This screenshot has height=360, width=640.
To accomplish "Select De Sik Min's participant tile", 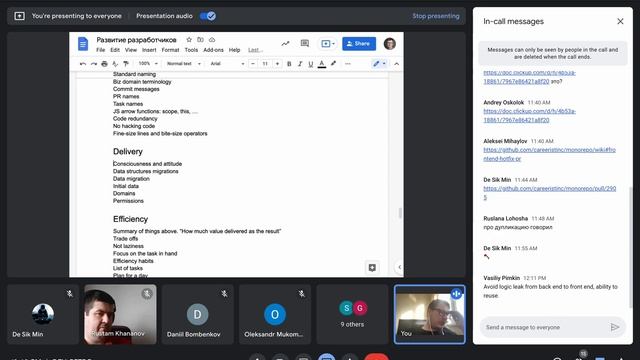I will click(x=42, y=314).
